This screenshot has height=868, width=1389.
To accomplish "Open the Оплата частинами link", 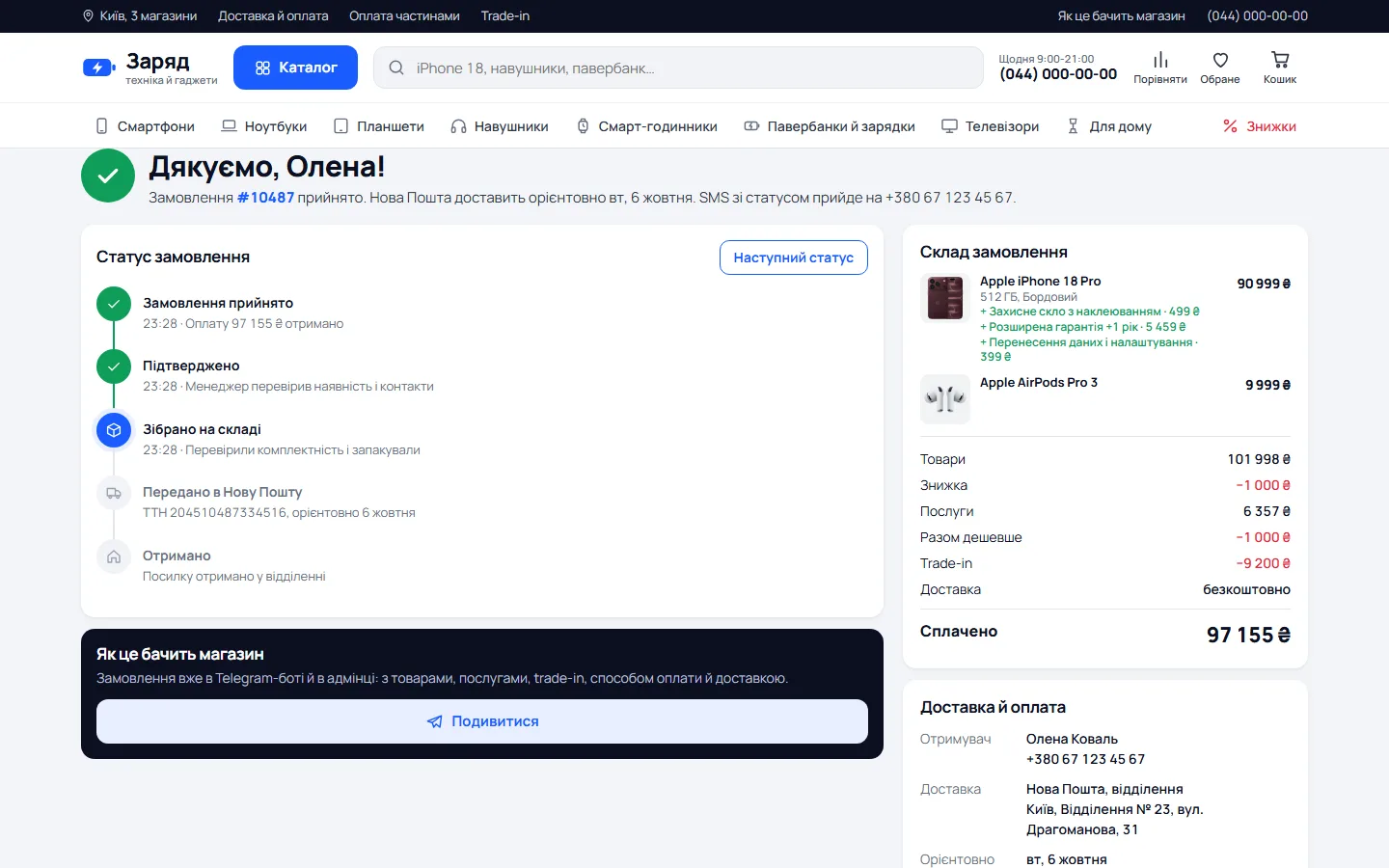I will [404, 16].
